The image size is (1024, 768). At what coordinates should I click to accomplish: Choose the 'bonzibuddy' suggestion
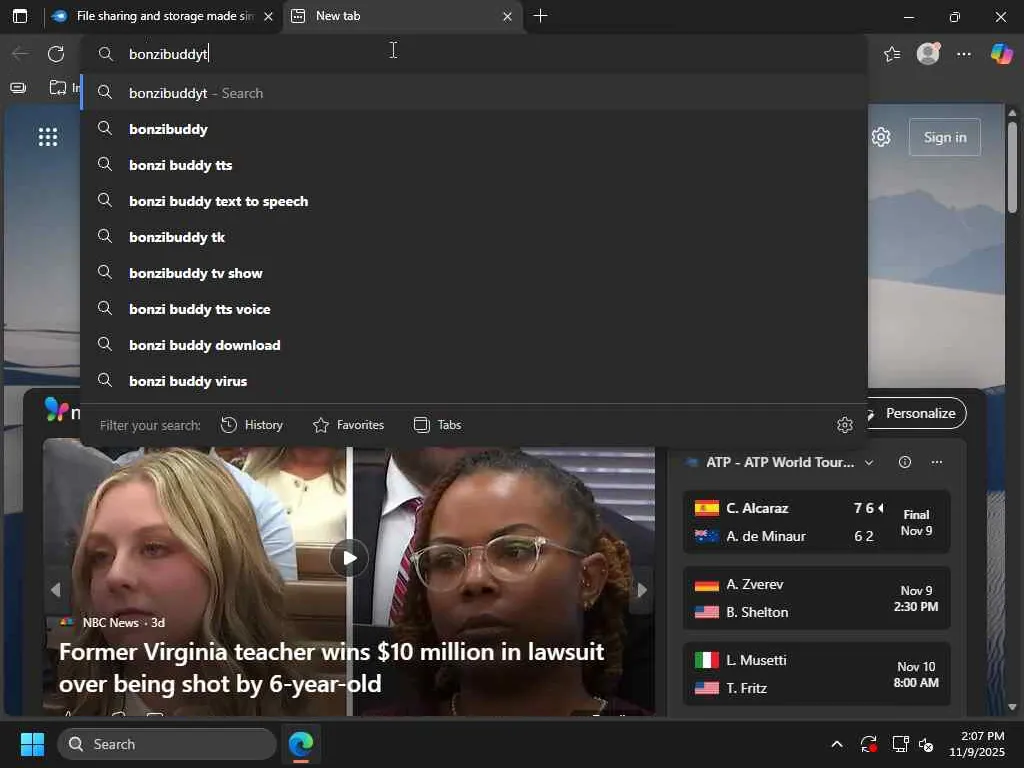(474, 129)
